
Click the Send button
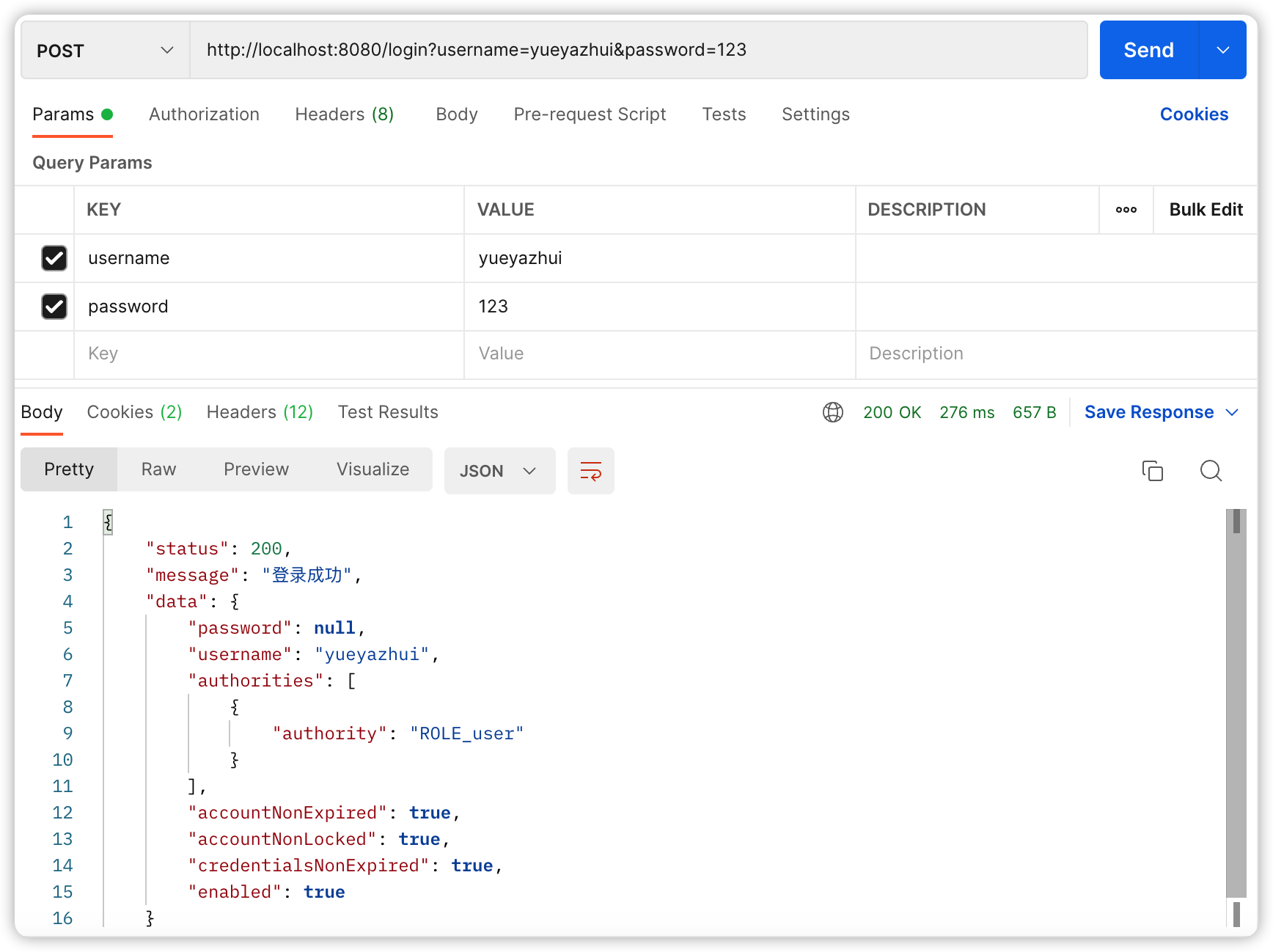click(x=1148, y=50)
